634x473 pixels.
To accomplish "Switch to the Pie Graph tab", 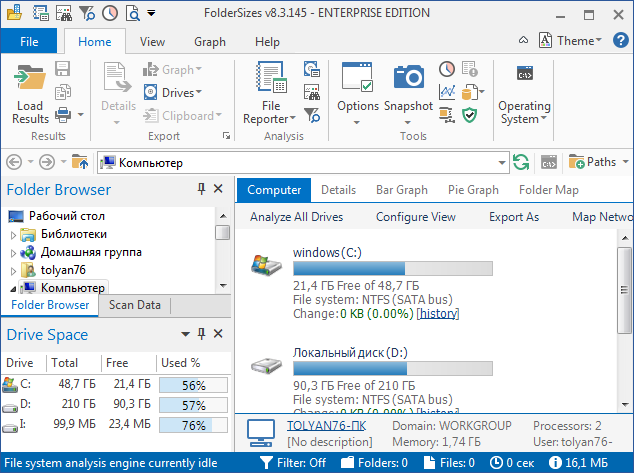I will 473,190.
